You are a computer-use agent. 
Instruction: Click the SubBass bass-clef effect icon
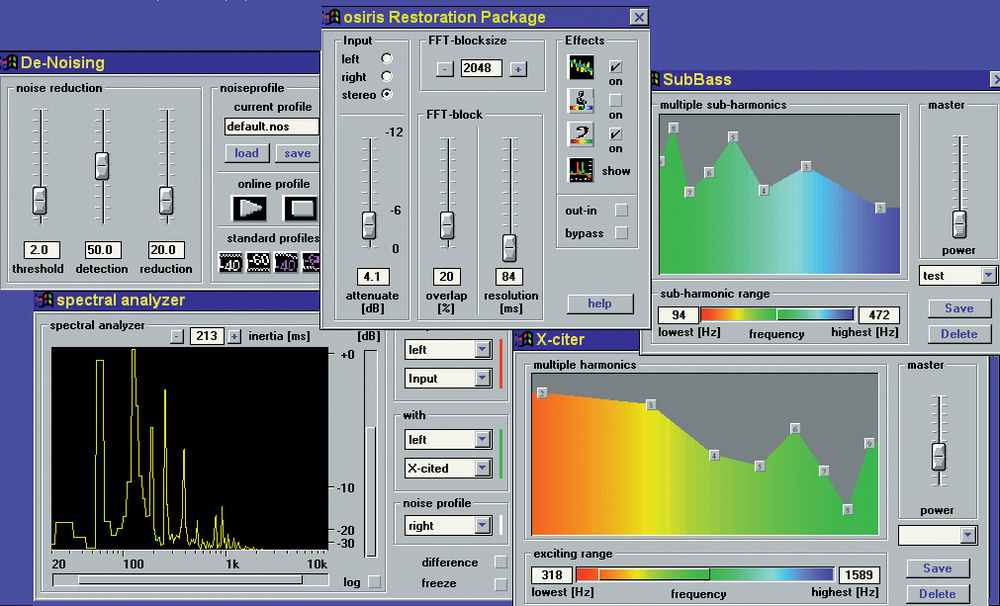[581, 135]
